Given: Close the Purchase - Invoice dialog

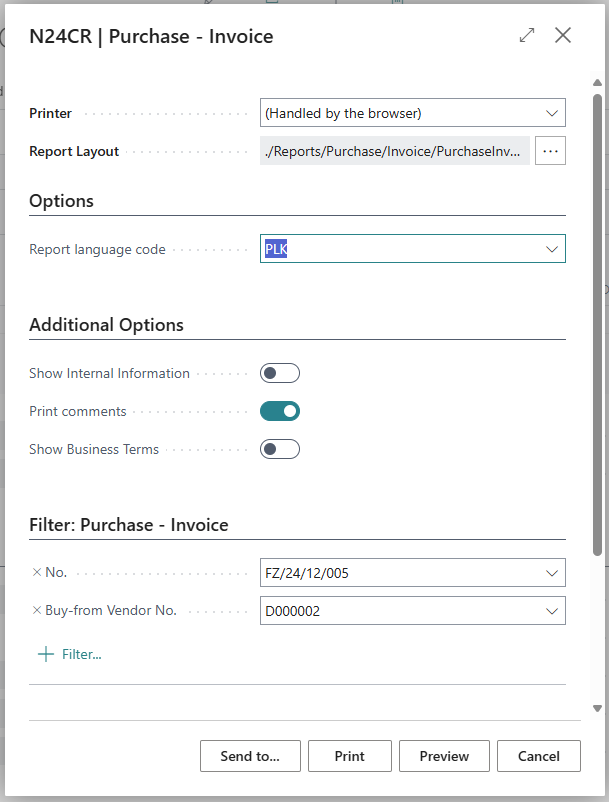Looking at the screenshot, I should pyautogui.click(x=563, y=35).
